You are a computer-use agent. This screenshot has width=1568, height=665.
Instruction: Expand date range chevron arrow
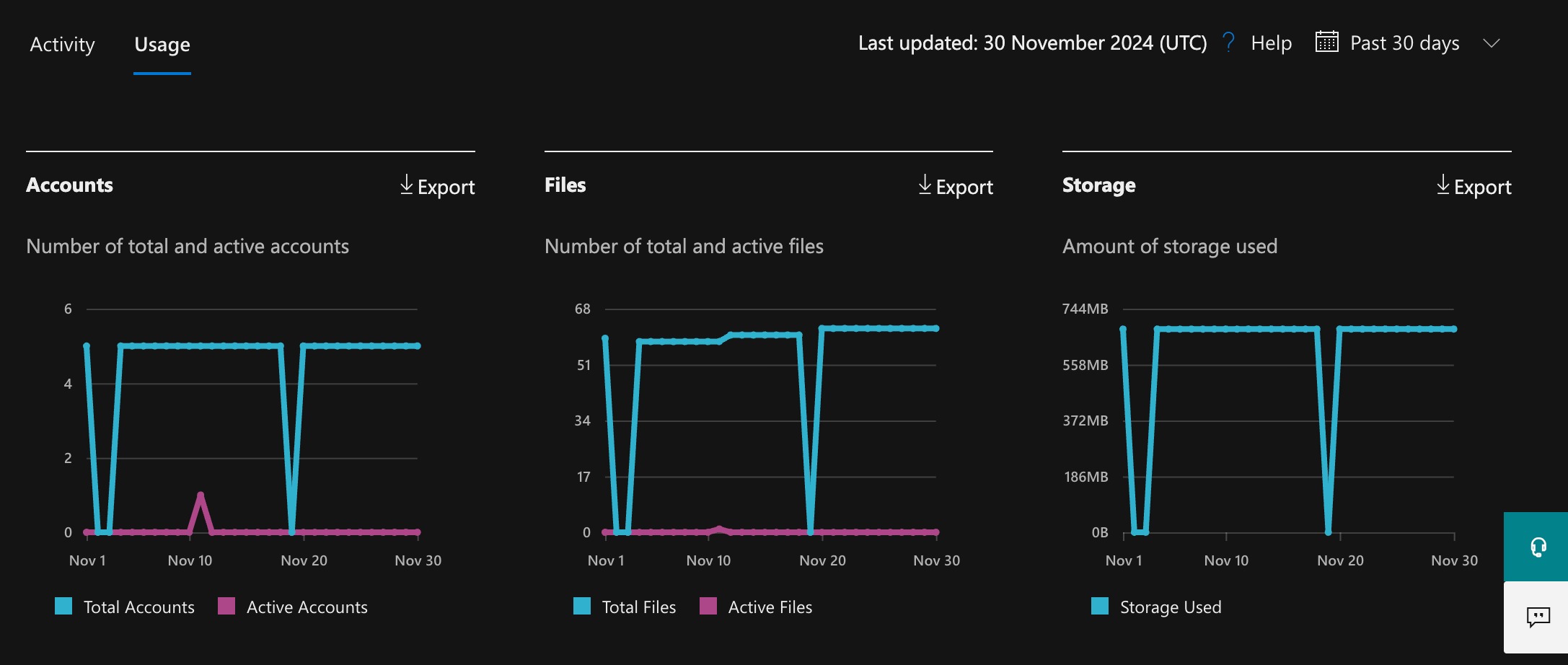pos(1491,43)
